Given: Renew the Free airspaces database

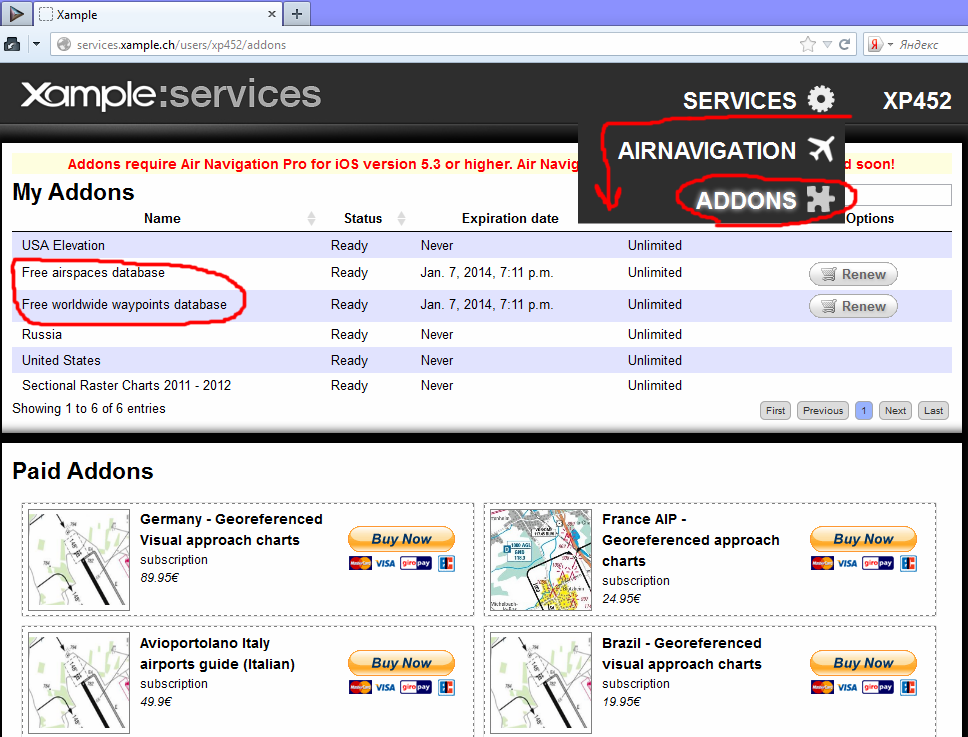Looking at the screenshot, I should point(853,274).
